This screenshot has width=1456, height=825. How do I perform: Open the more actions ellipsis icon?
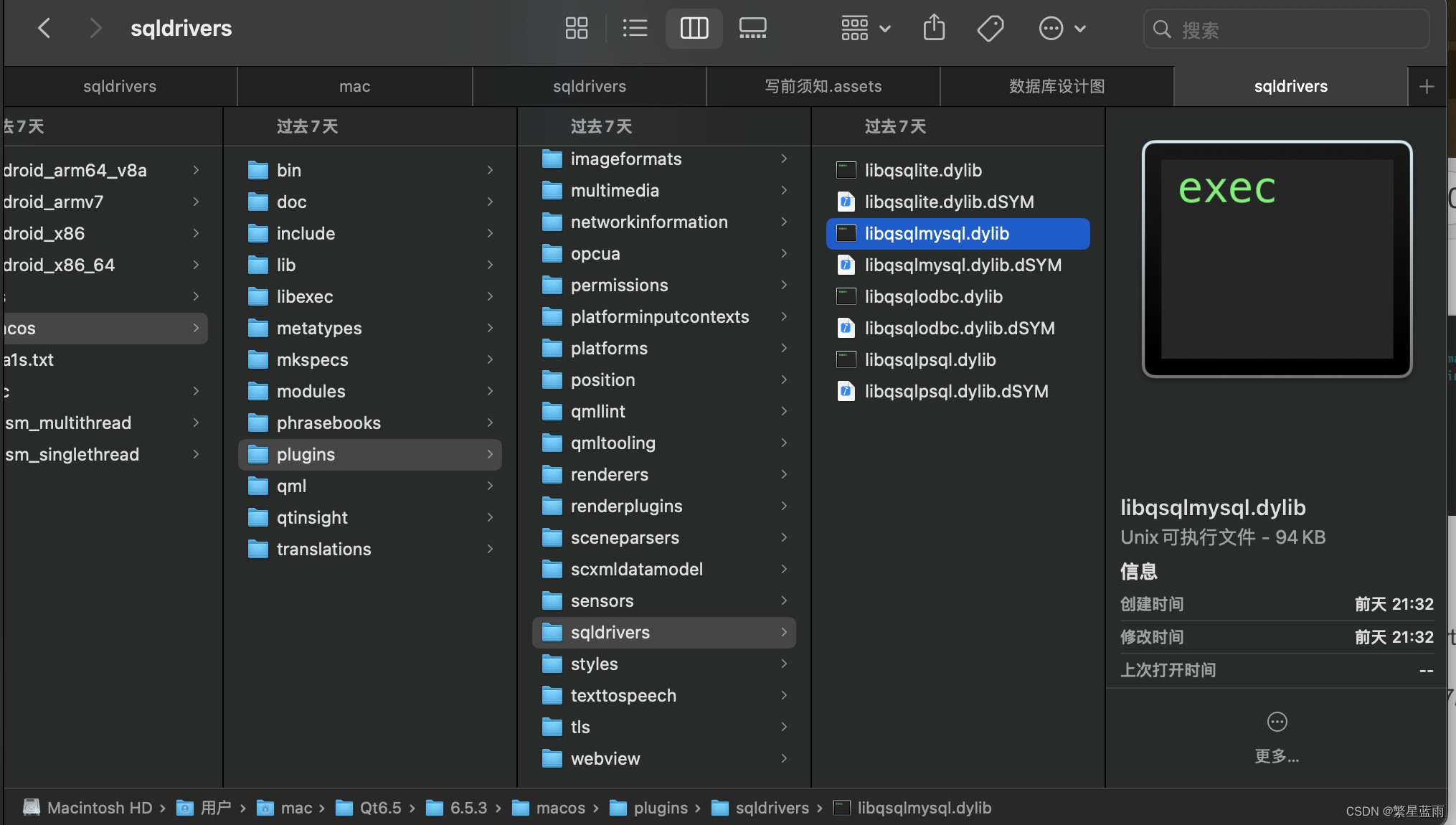pos(1050,29)
